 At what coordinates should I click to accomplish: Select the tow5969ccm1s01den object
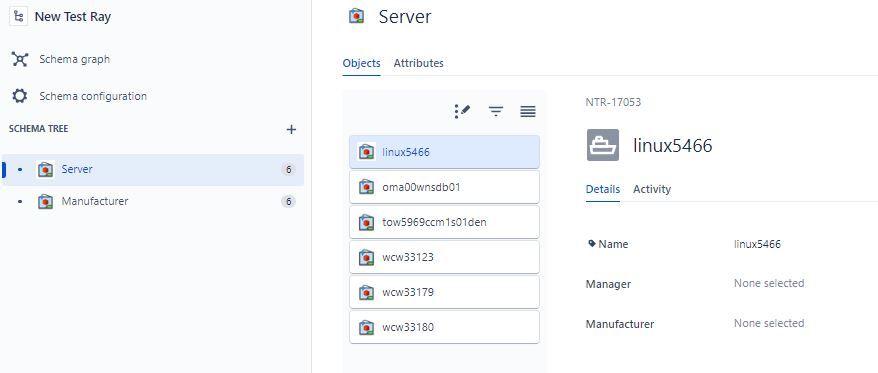(x=444, y=222)
